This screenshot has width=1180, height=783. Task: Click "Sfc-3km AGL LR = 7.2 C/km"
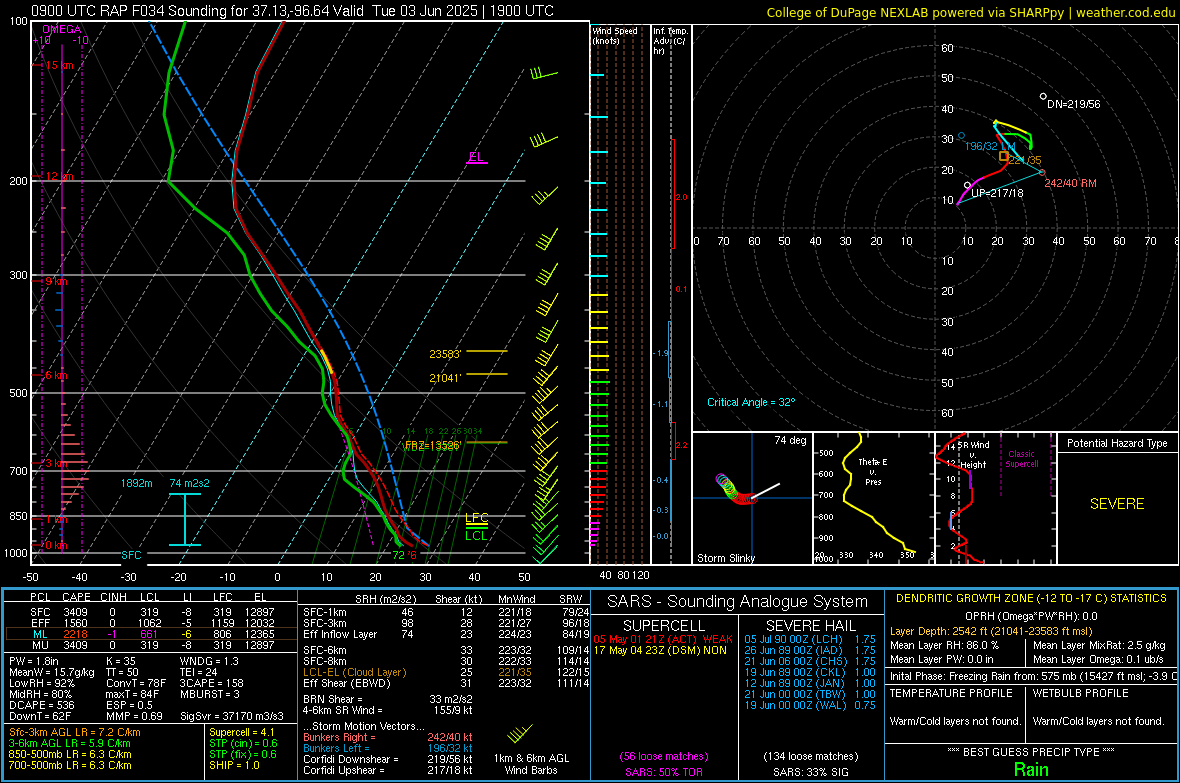[75, 733]
